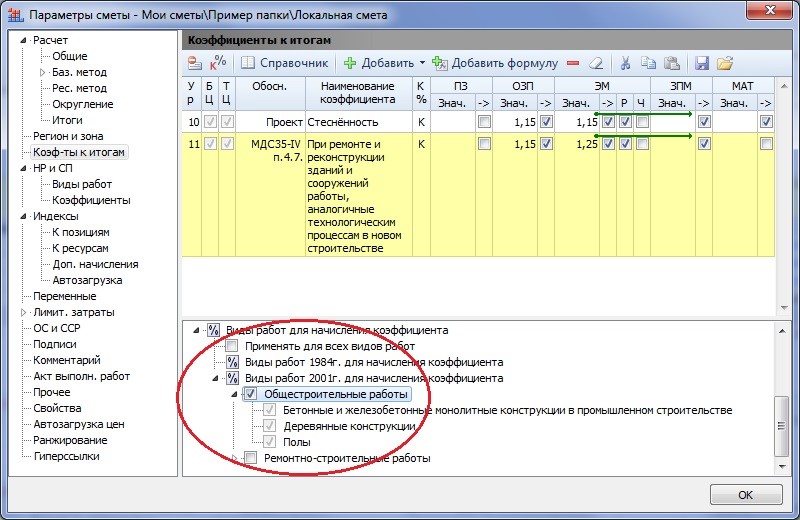Open Округление section
The height and width of the screenshot is (520, 800).
click(x=82, y=104)
